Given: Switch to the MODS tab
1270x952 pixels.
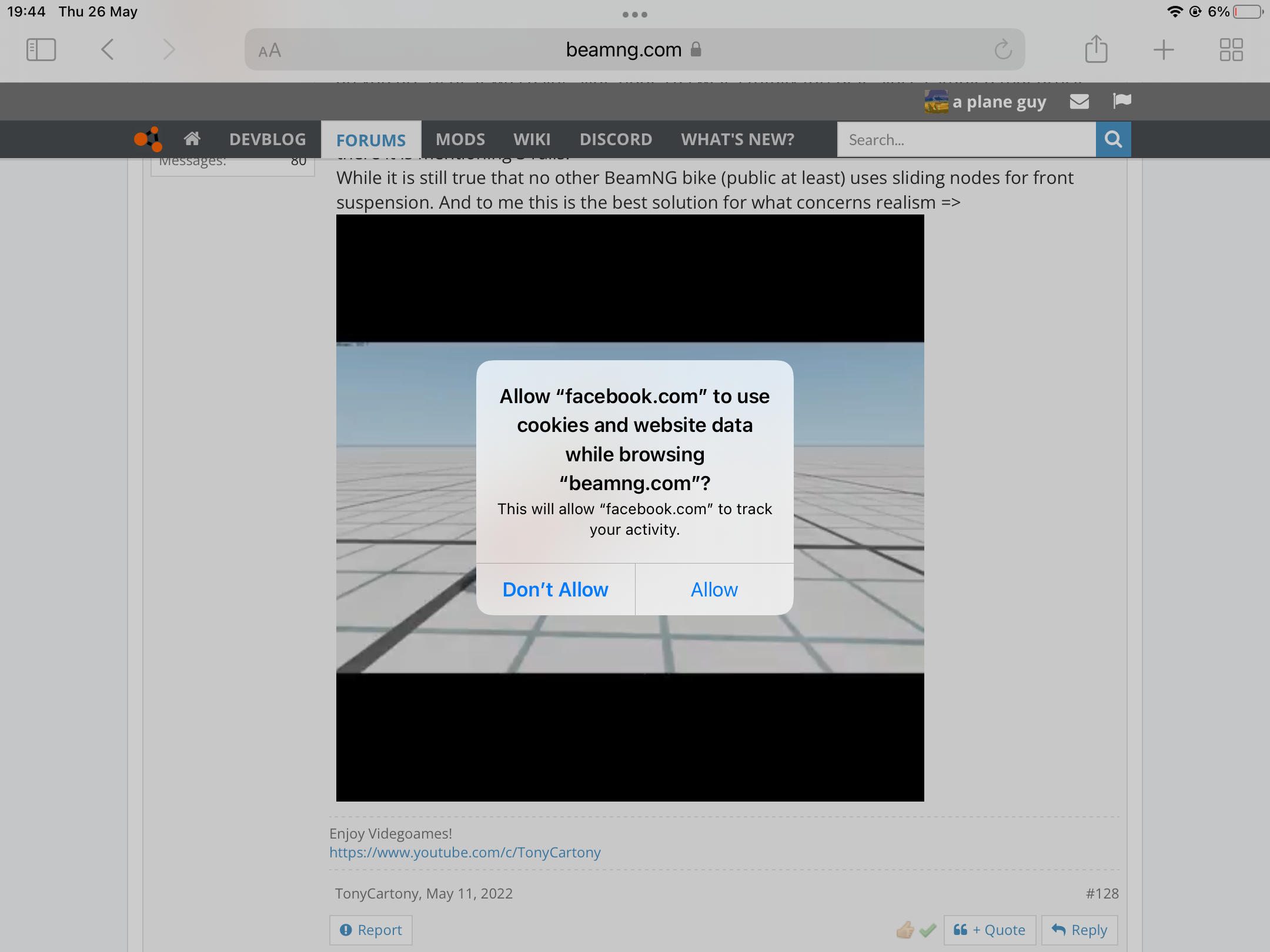Looking at the screenshot, I should 460,139.
